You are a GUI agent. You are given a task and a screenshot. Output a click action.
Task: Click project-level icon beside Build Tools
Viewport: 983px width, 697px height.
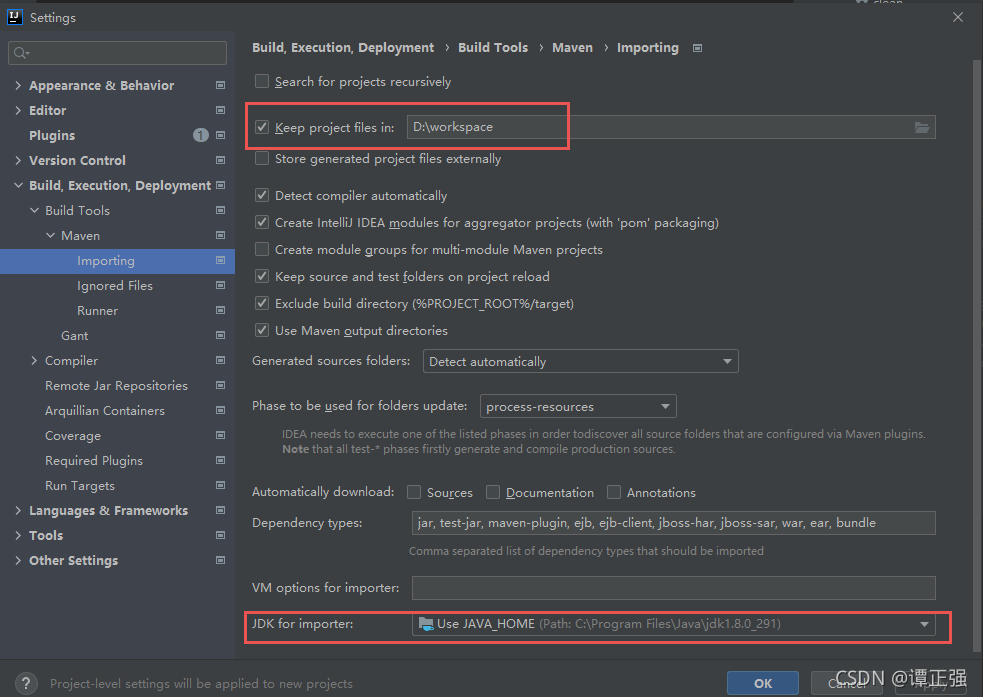(221, 211)
